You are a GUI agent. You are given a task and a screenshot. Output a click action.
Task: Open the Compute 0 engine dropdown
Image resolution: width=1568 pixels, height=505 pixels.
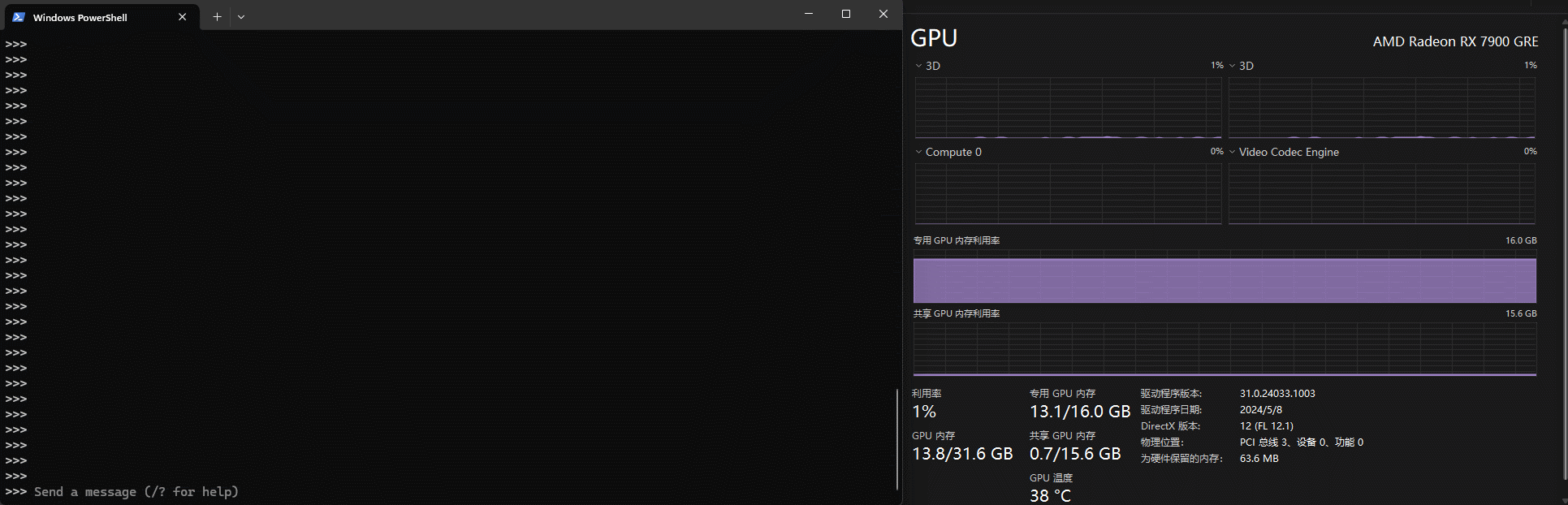tap(918, 152)
